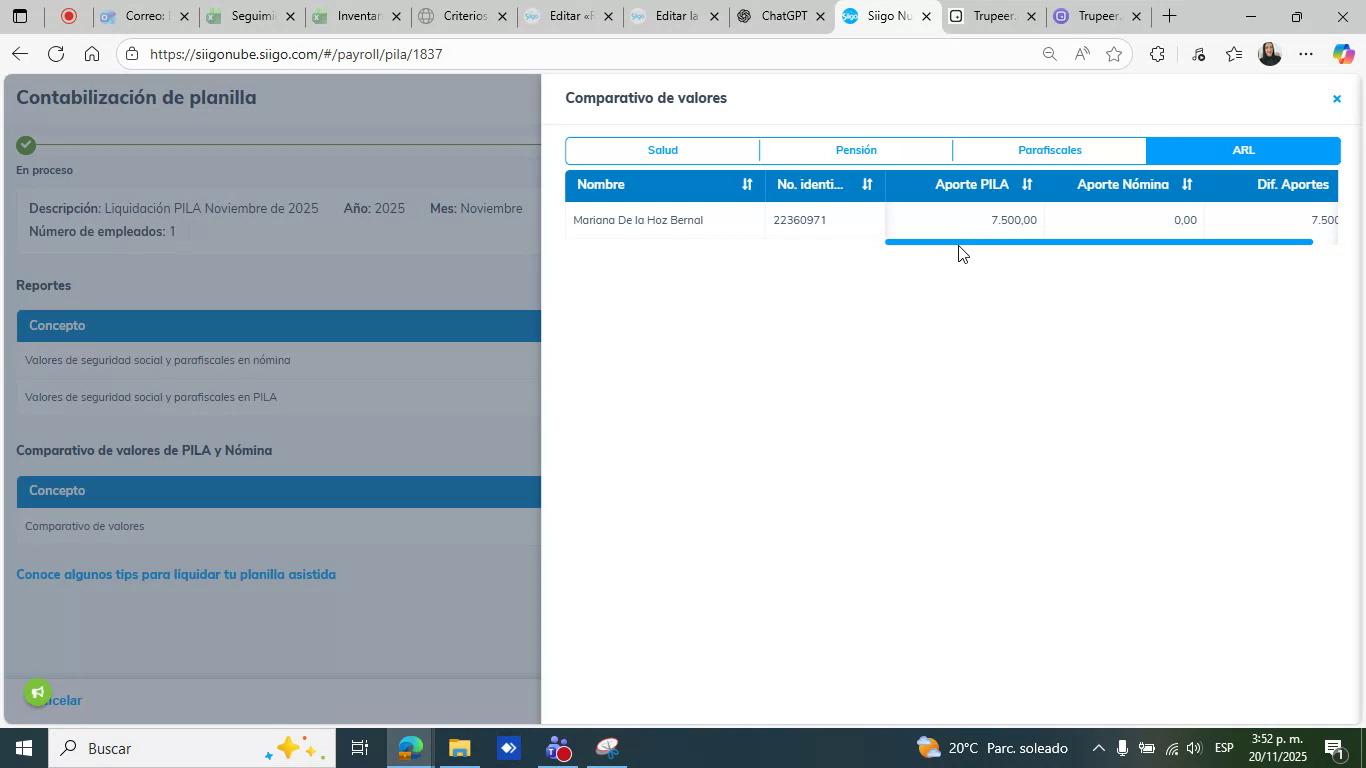The height and width of the screenshot is (768, 1366).
Task: Click the green announcement megaphone icon
Action: [37, 693]
